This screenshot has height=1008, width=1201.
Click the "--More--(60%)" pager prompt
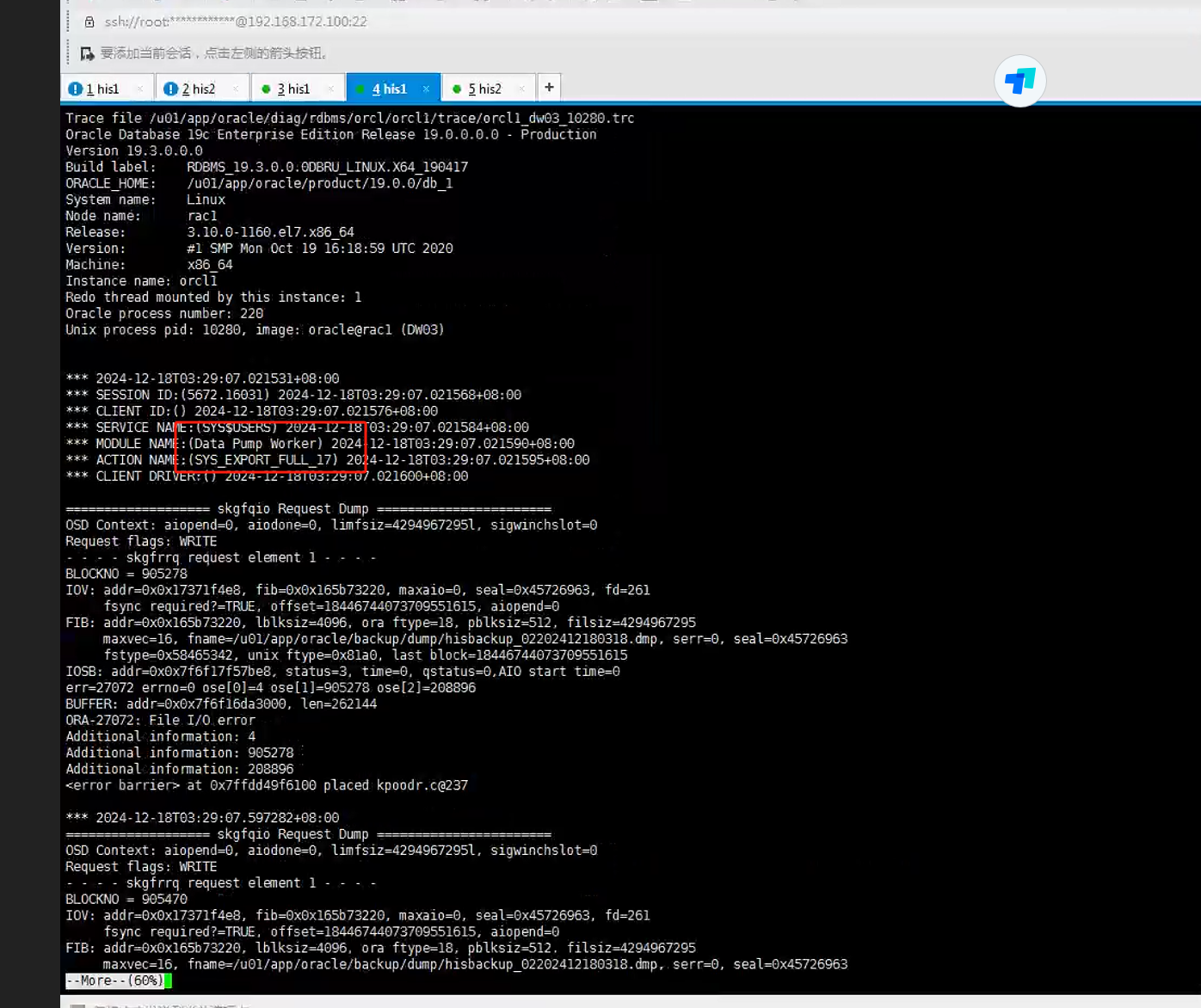[114, 980]
